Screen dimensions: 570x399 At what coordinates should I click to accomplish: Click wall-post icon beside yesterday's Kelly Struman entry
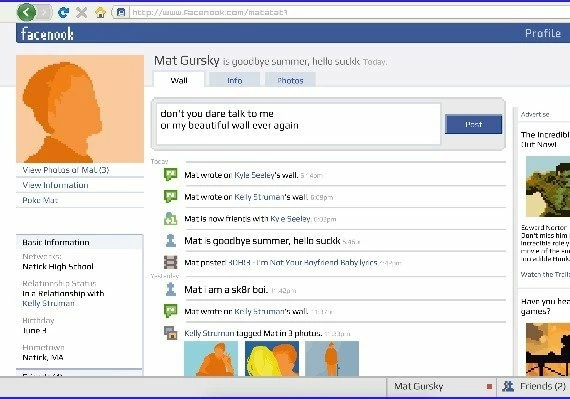point(170,311)
